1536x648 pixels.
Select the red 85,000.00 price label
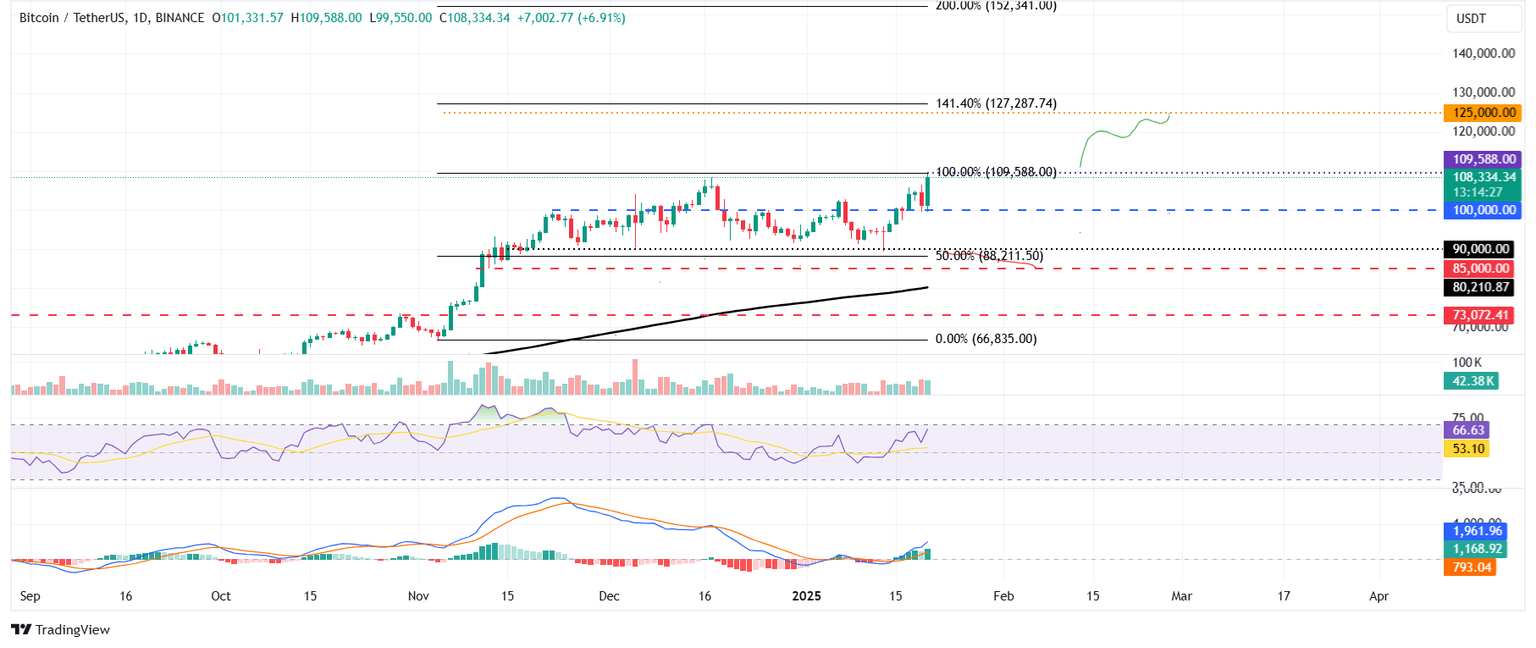click(1483, 268)
